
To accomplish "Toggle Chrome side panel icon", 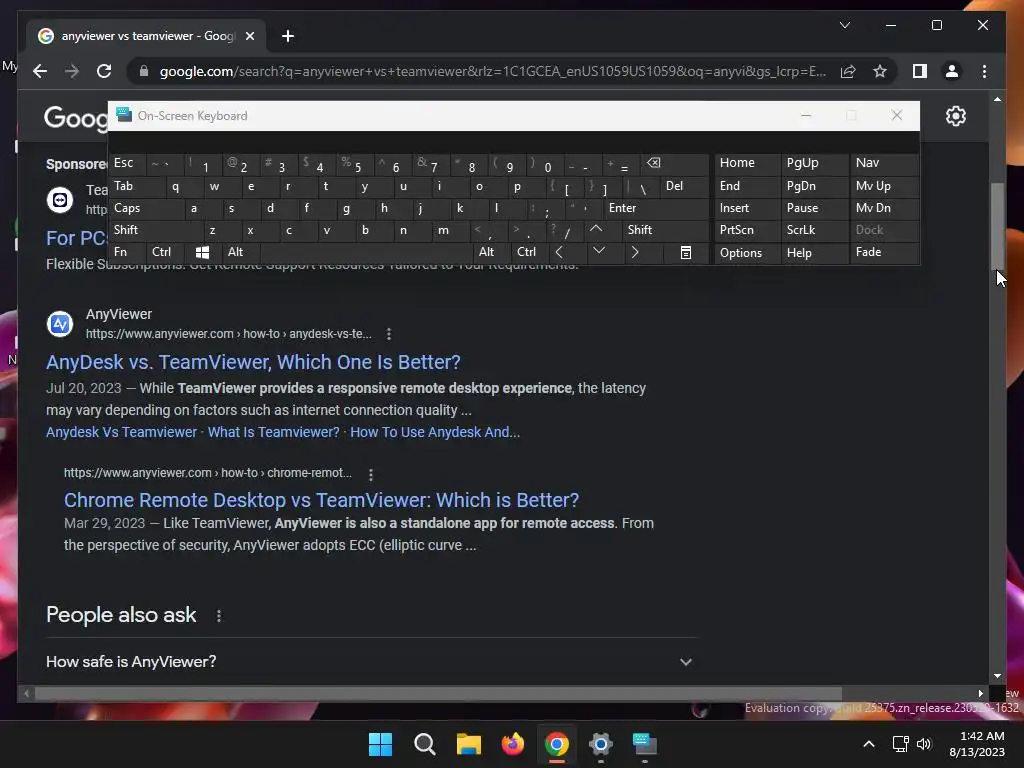I will pyautogui.click(x=920, y=71).
